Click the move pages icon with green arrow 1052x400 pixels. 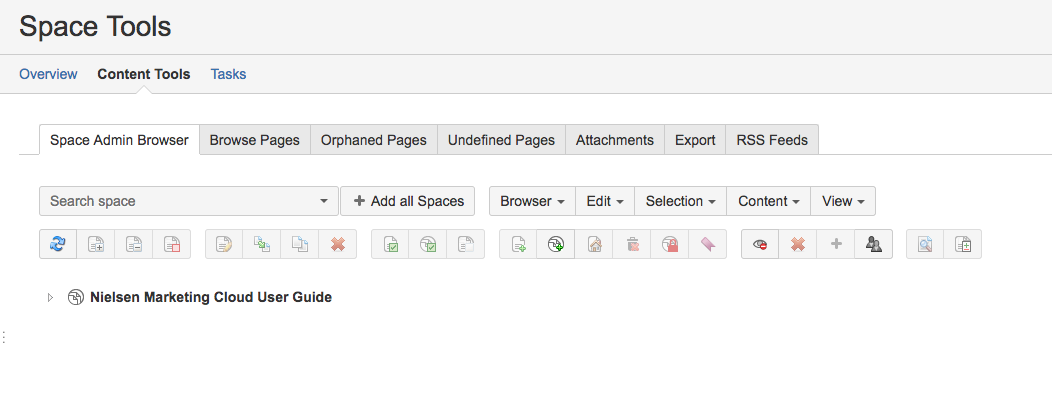[262, 244]
